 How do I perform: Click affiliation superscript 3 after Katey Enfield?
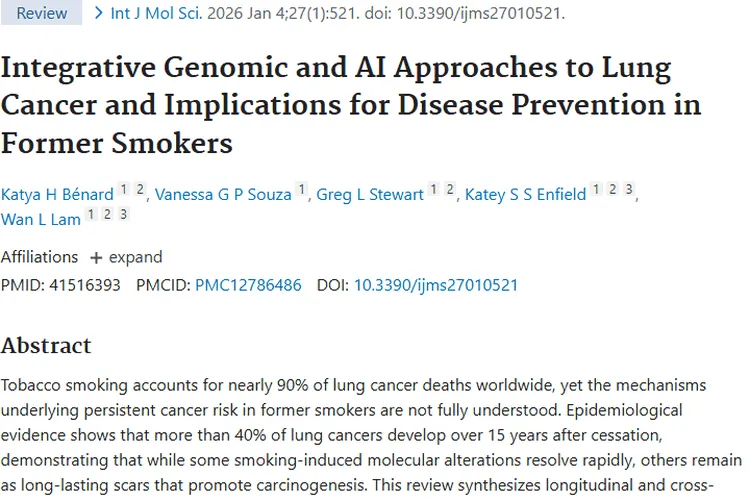pos(628,190)
